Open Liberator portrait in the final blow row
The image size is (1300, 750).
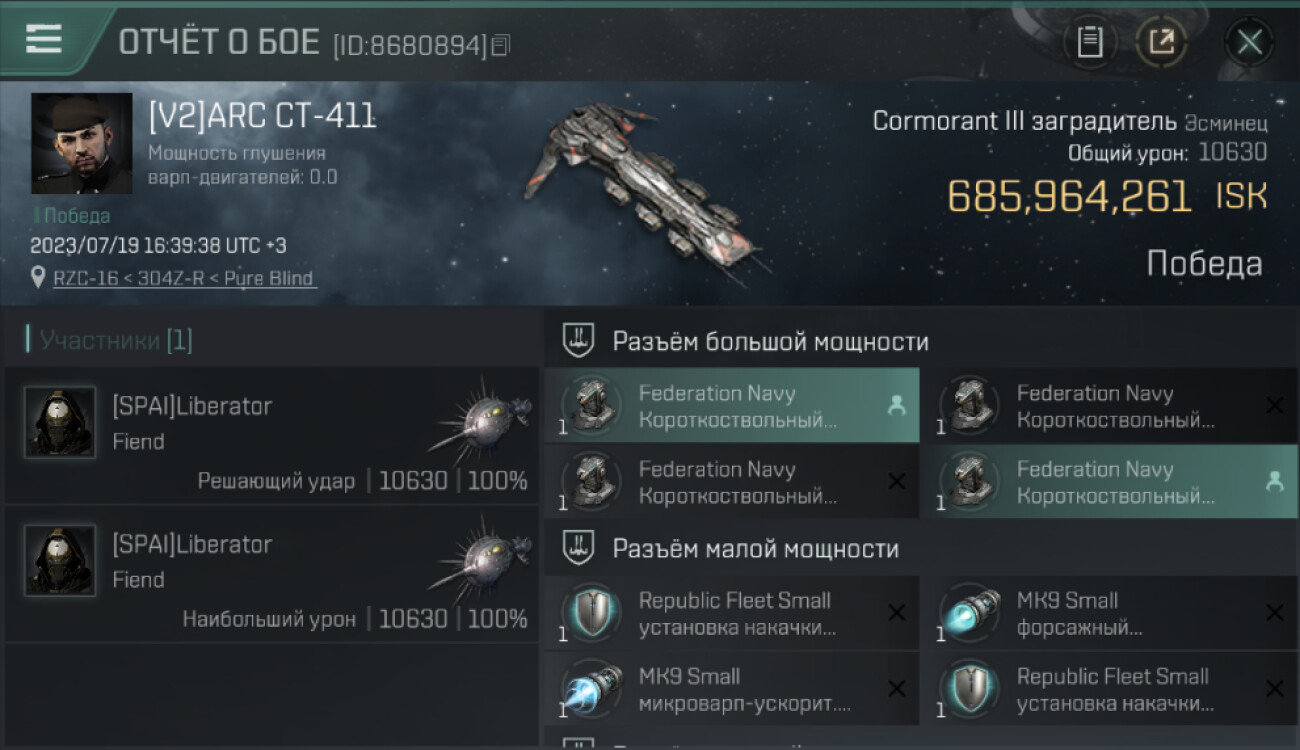(60, 422)
